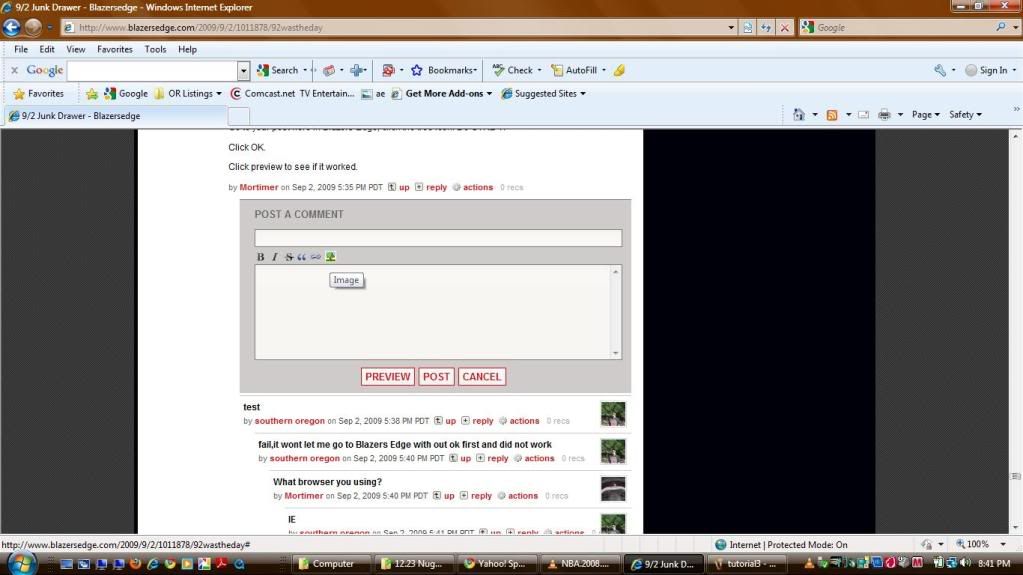The image size is (1023, 575).
Task: Open the zoom level 100% dropdown
Action: pyautogui.click(x=1003, y=544)
